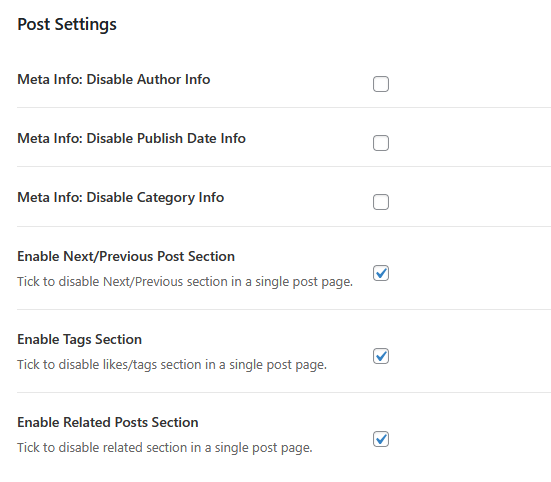Click the 'Meta Info: Disable Publish Date Info' label

coord(131,138)
